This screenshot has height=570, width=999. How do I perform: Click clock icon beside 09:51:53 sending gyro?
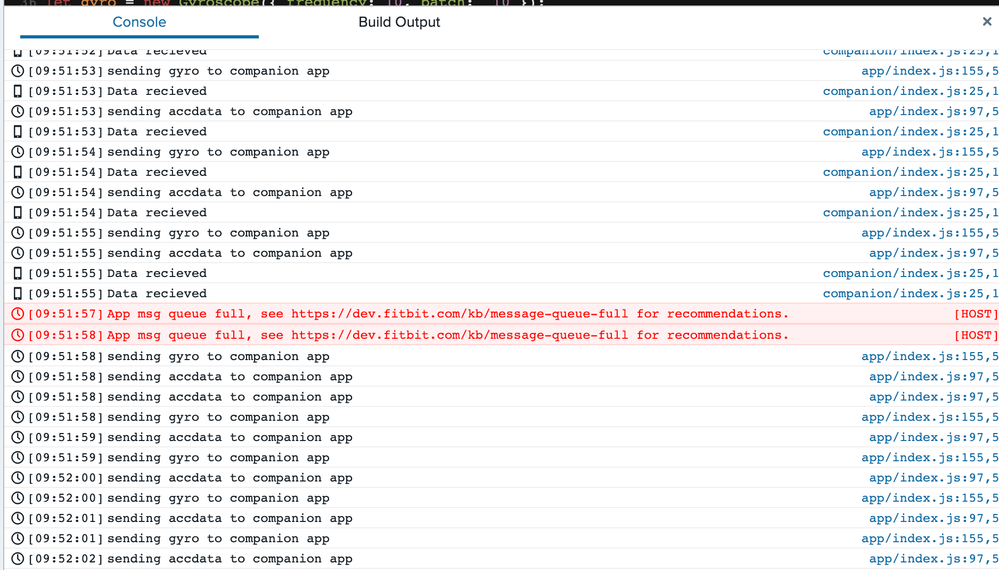pyautogui.click(x=17, y=71)
